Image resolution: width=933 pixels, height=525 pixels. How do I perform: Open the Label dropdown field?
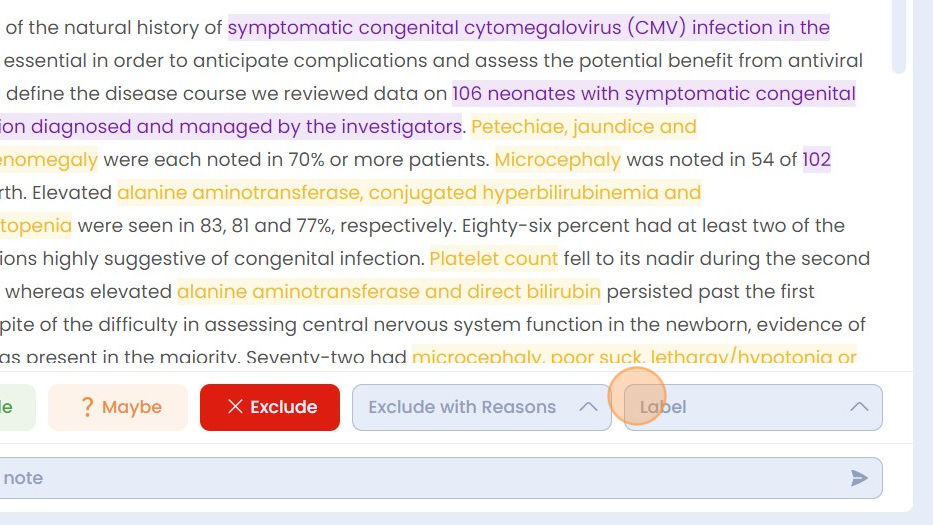pyautogui.click(x=753, y=407)
